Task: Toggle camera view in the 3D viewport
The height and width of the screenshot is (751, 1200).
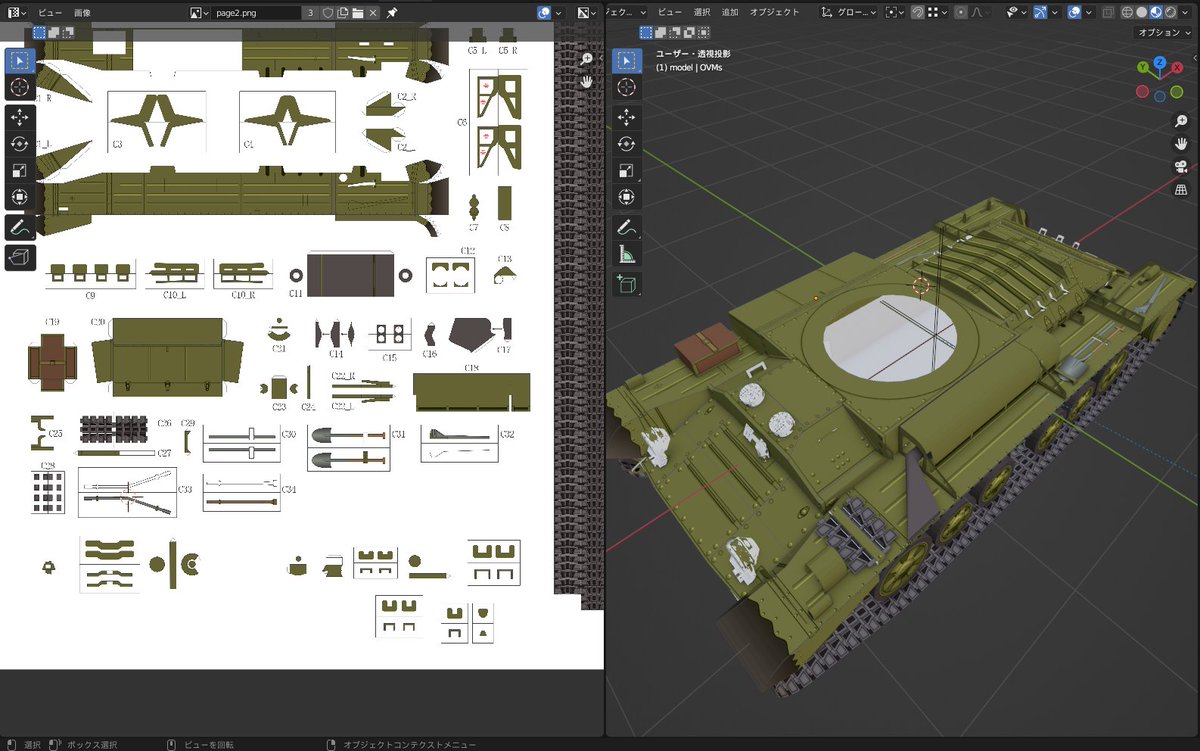Action: [1181, 166]
